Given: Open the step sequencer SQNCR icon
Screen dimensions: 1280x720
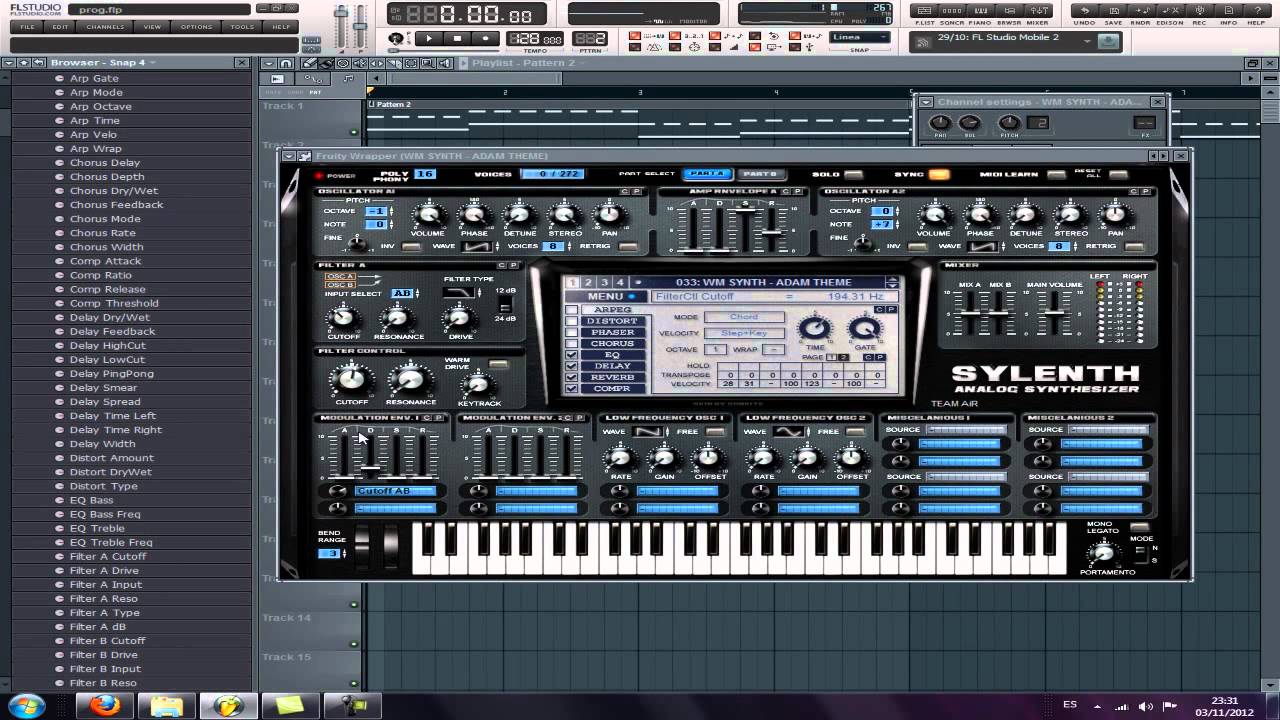Looking at the screenshot, I should [x=952, y=11].
